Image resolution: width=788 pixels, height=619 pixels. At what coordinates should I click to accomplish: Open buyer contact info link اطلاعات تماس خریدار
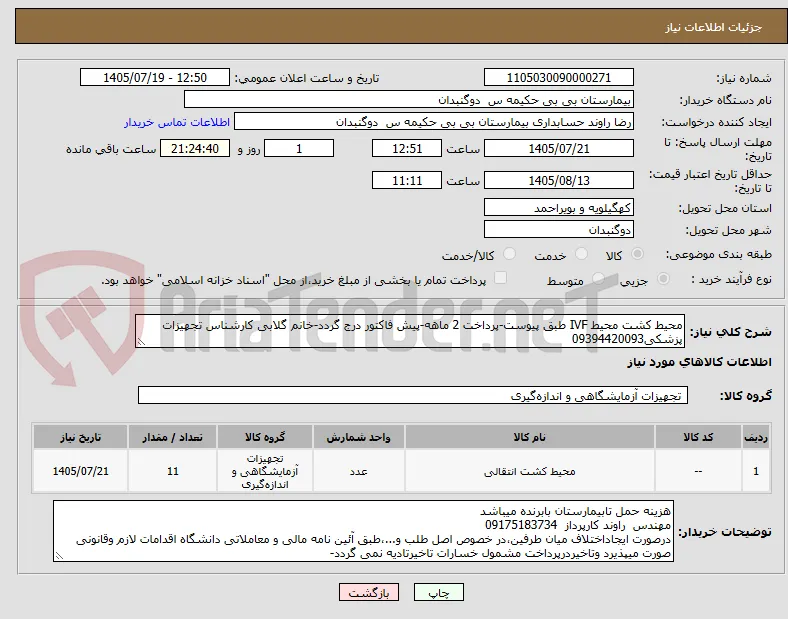coord(177,123)
